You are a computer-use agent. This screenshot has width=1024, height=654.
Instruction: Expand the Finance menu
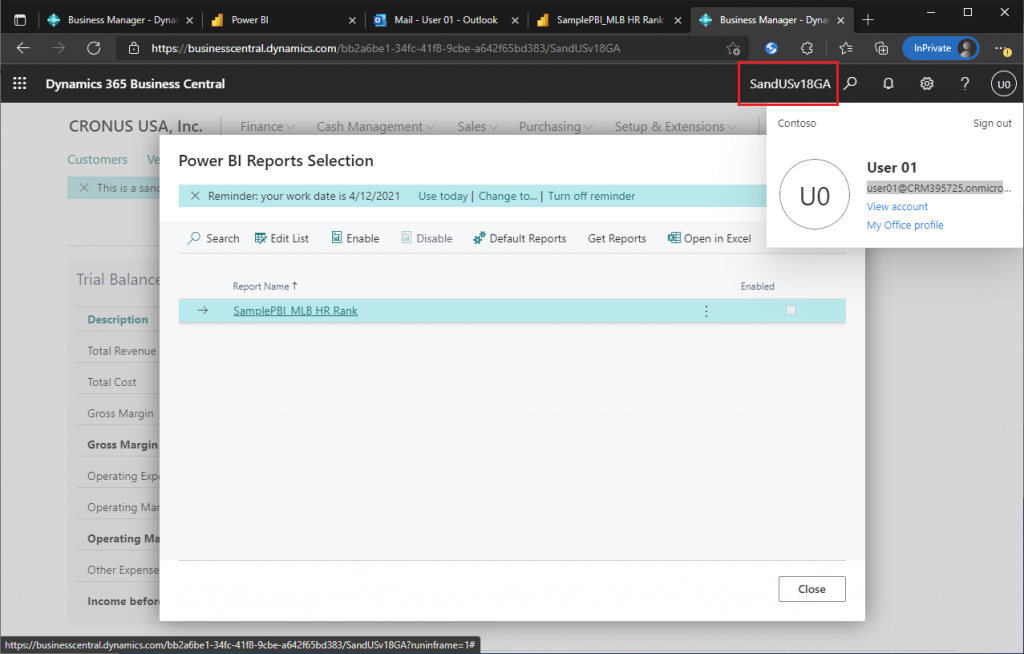tap(267, 126)
